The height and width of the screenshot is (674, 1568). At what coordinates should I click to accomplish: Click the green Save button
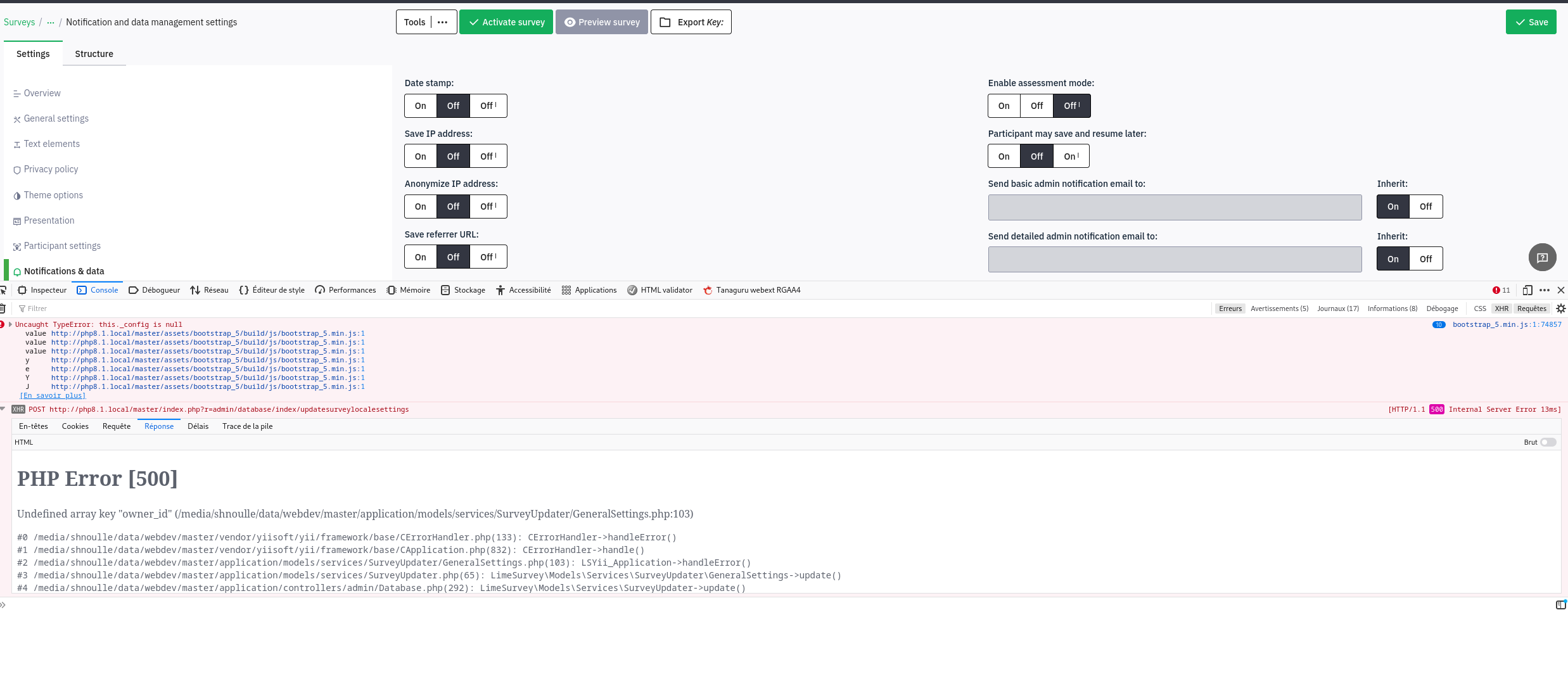click(1531, 22)
